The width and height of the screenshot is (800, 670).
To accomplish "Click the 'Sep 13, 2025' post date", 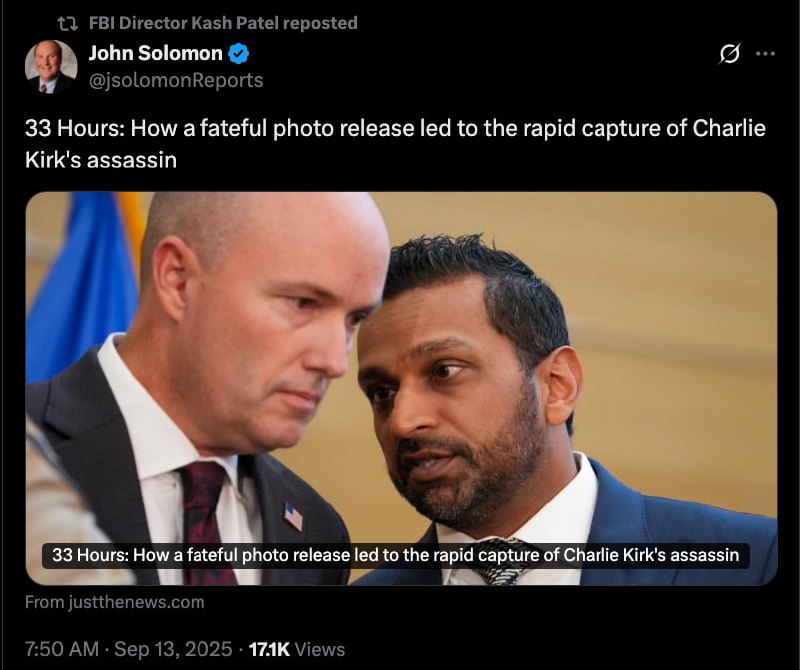I will point(173,649).
